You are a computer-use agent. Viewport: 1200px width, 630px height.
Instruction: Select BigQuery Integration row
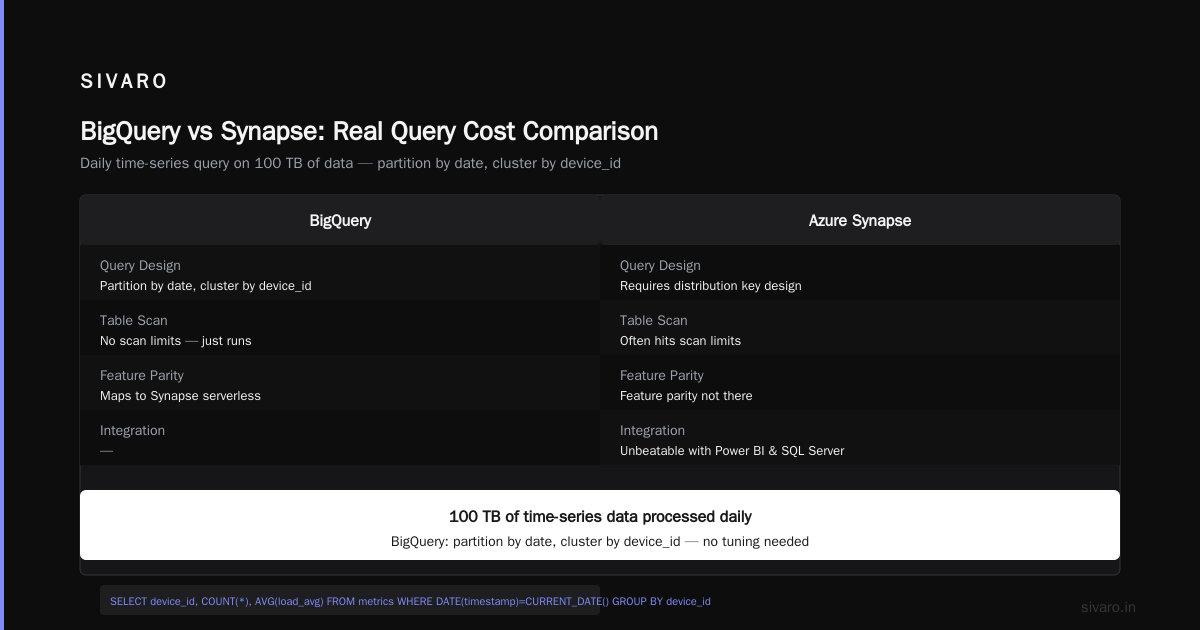point(340,438)
